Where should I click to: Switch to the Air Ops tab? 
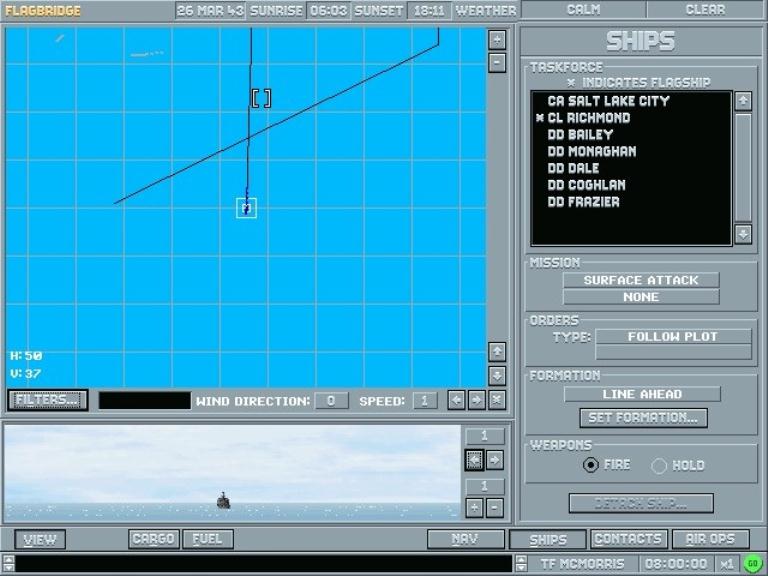tap(710, 539)
